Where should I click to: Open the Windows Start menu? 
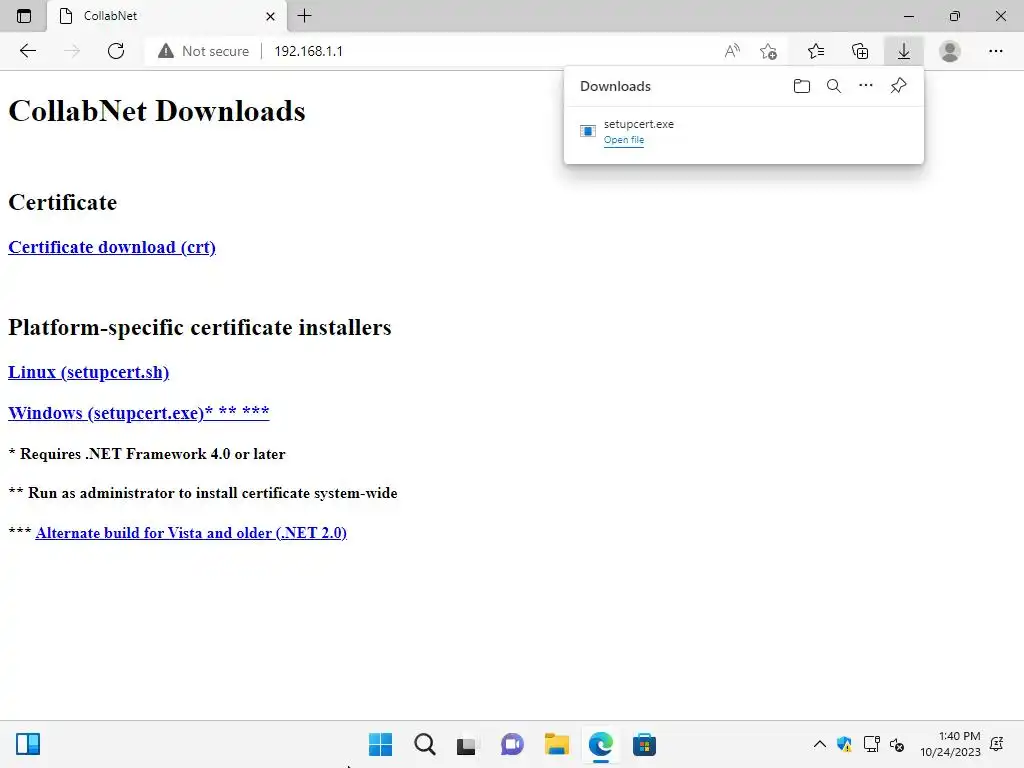[381, 744]
